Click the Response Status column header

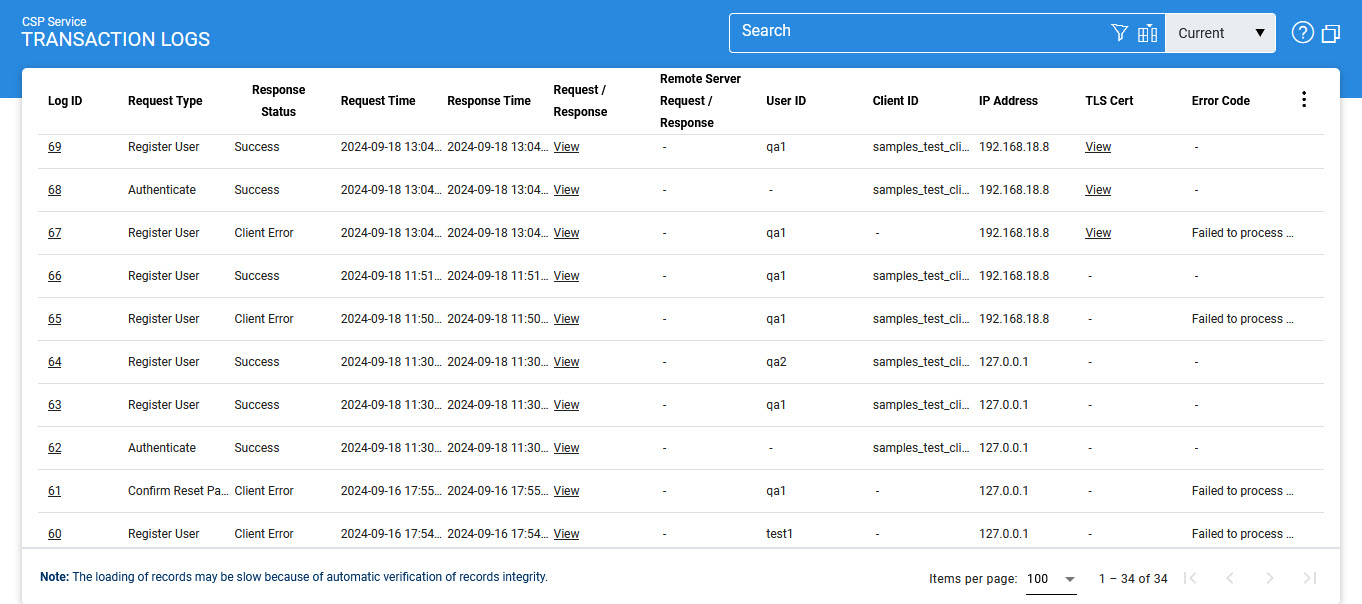[278, 101]
